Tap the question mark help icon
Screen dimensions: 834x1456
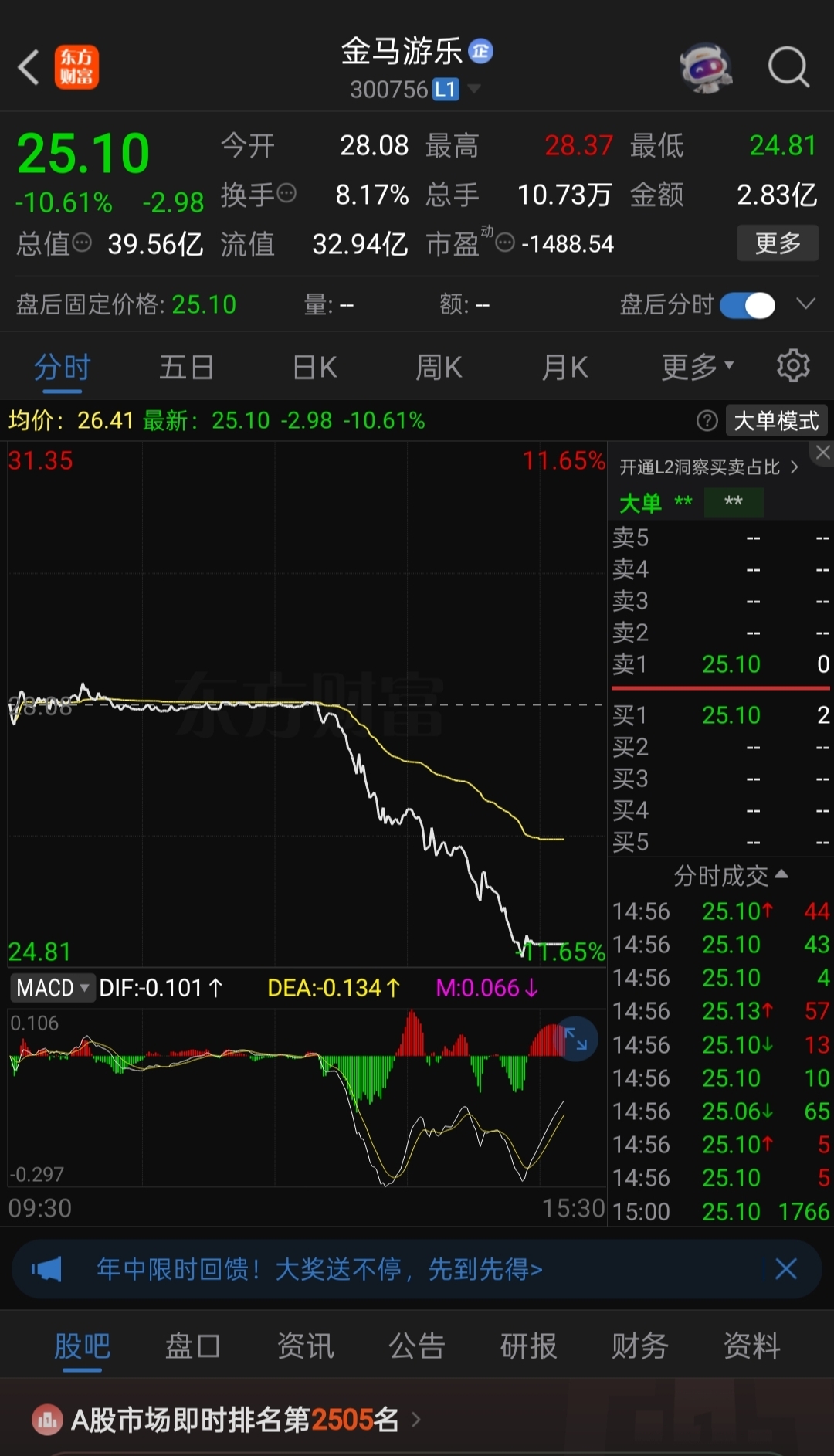[x=707, y=420]
